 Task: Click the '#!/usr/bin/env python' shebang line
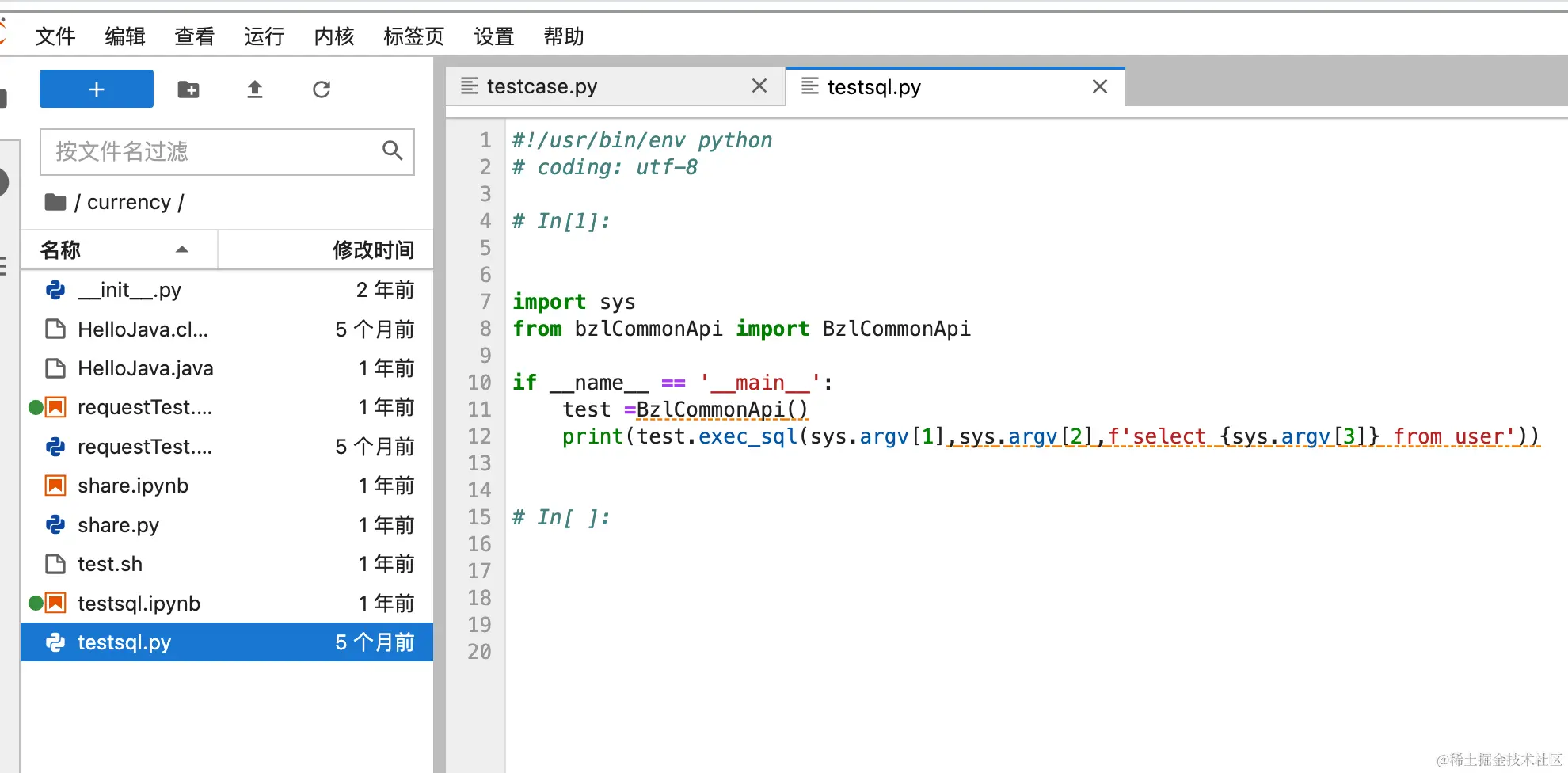(642, 140)
